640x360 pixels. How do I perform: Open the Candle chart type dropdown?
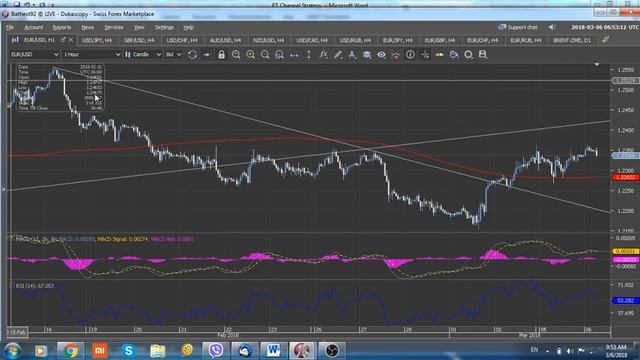coord(143,55)
